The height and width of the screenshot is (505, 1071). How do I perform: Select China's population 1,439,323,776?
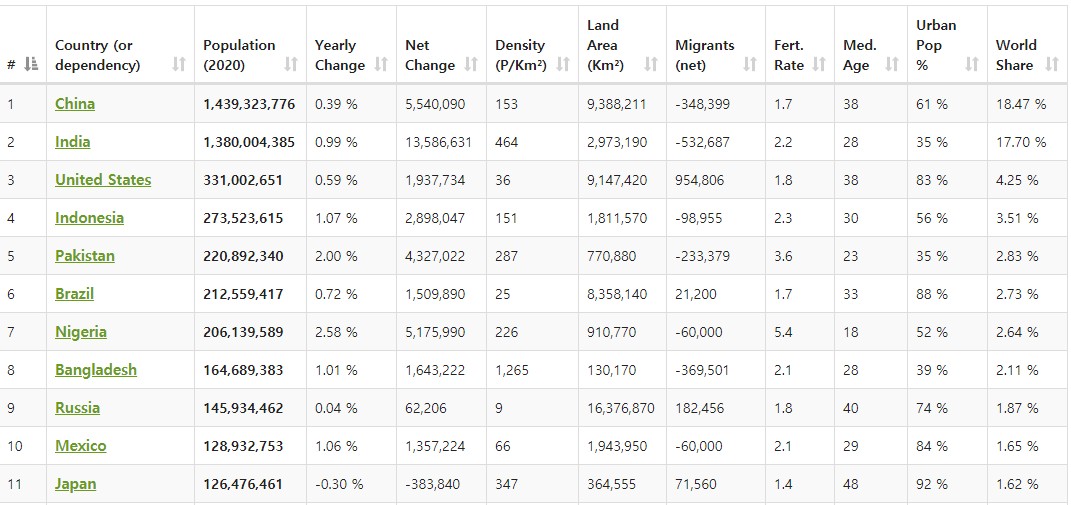pos(249,105)
